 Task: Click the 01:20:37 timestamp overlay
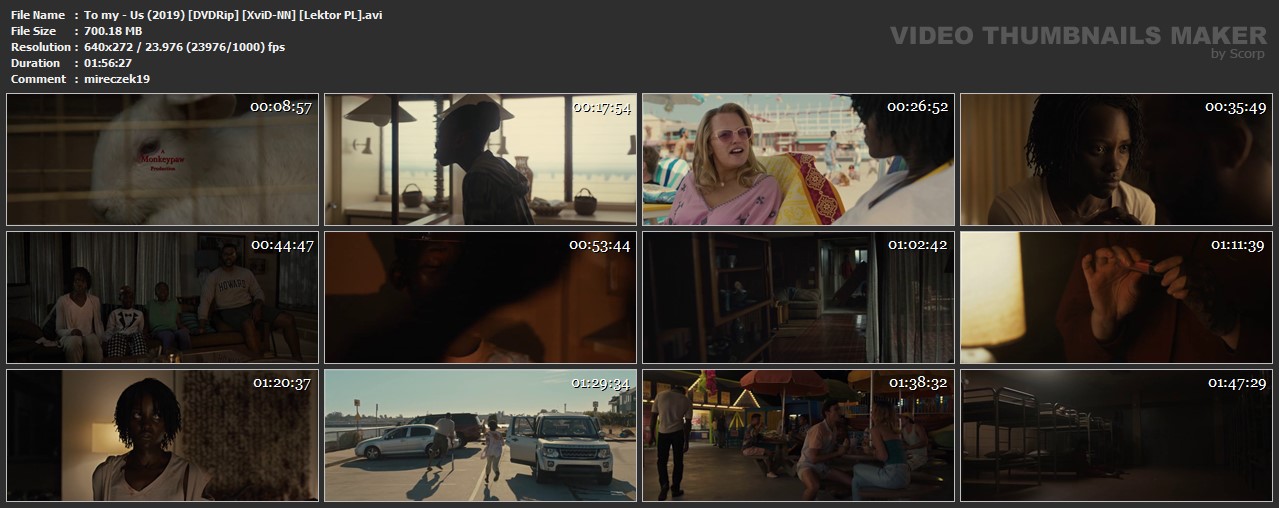283,382
